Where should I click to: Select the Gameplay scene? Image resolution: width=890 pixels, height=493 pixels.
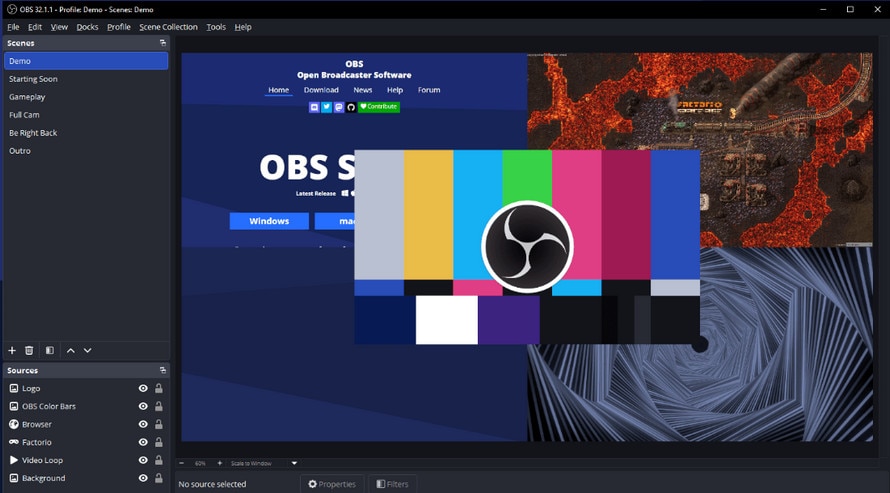pos(86,96)
